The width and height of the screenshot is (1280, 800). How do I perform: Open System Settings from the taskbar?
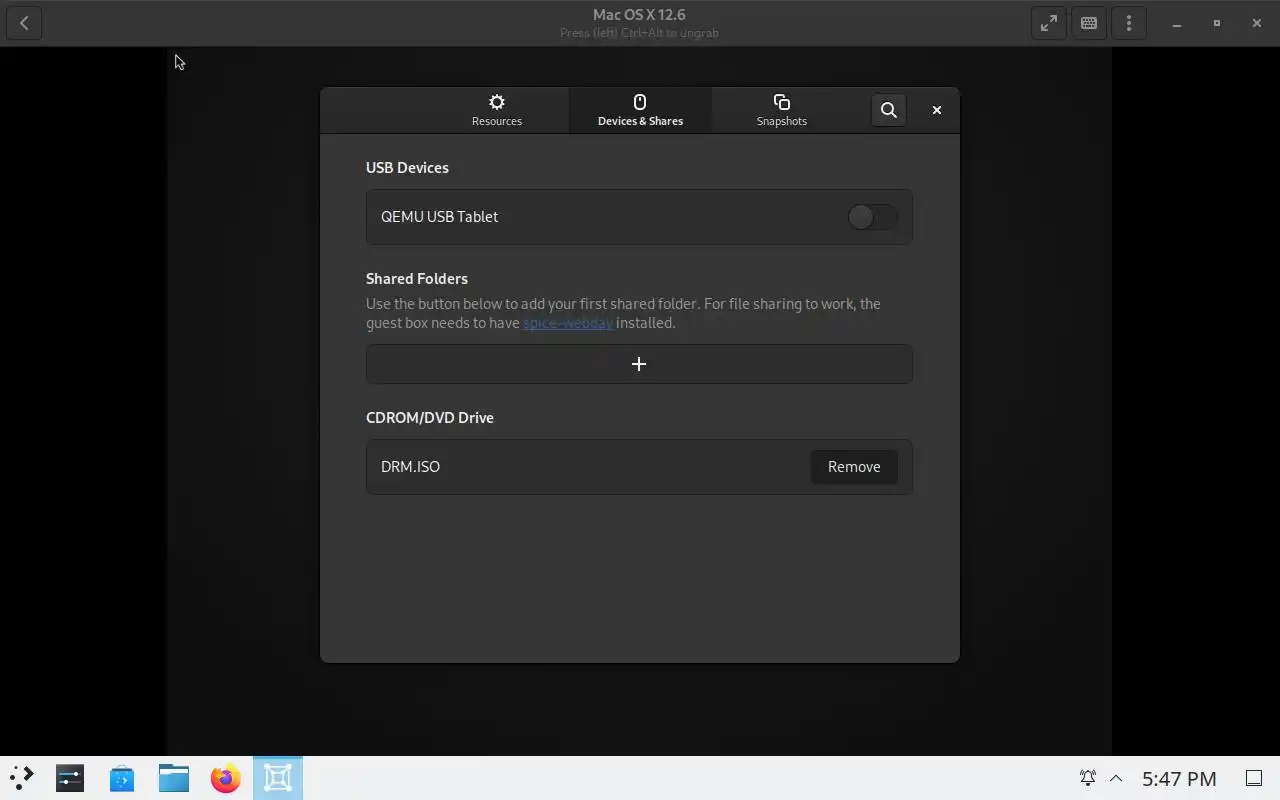coord(70,778)
